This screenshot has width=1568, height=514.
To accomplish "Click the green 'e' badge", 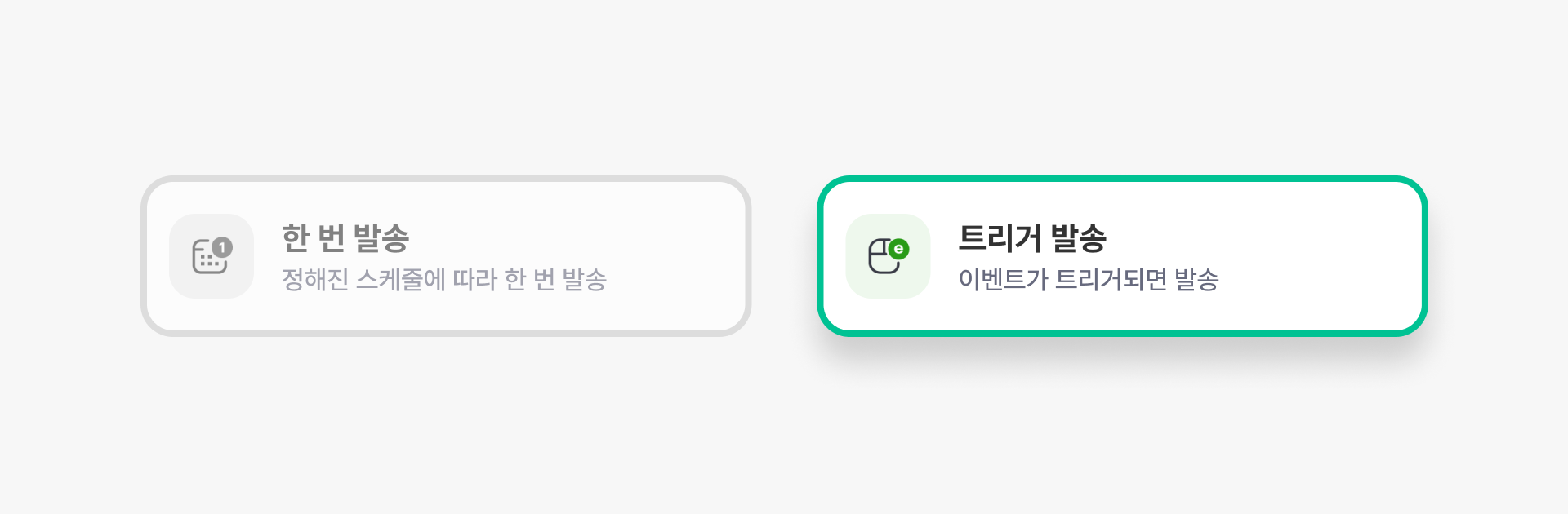I will coord(898,249).
